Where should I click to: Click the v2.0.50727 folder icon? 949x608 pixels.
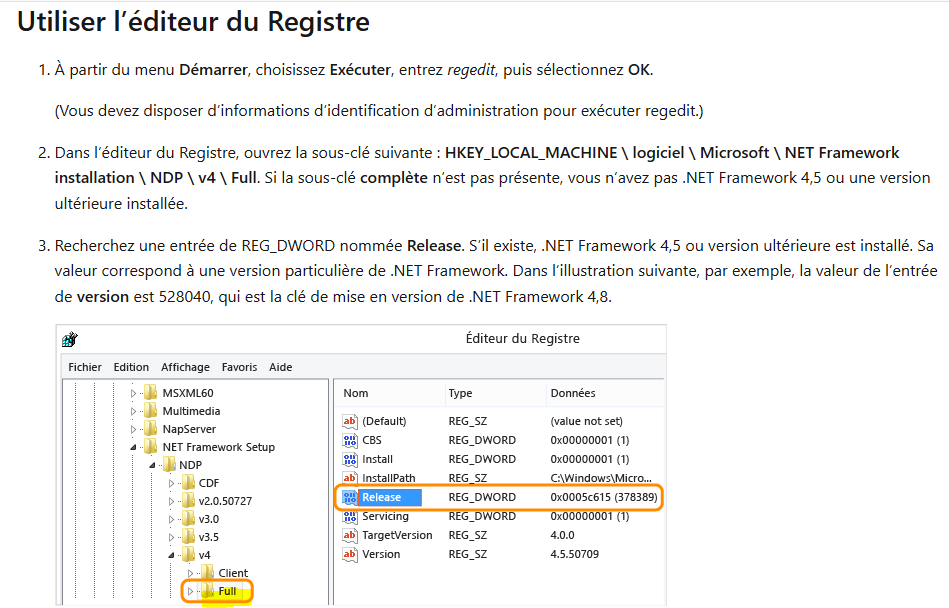tap(189, 501)
